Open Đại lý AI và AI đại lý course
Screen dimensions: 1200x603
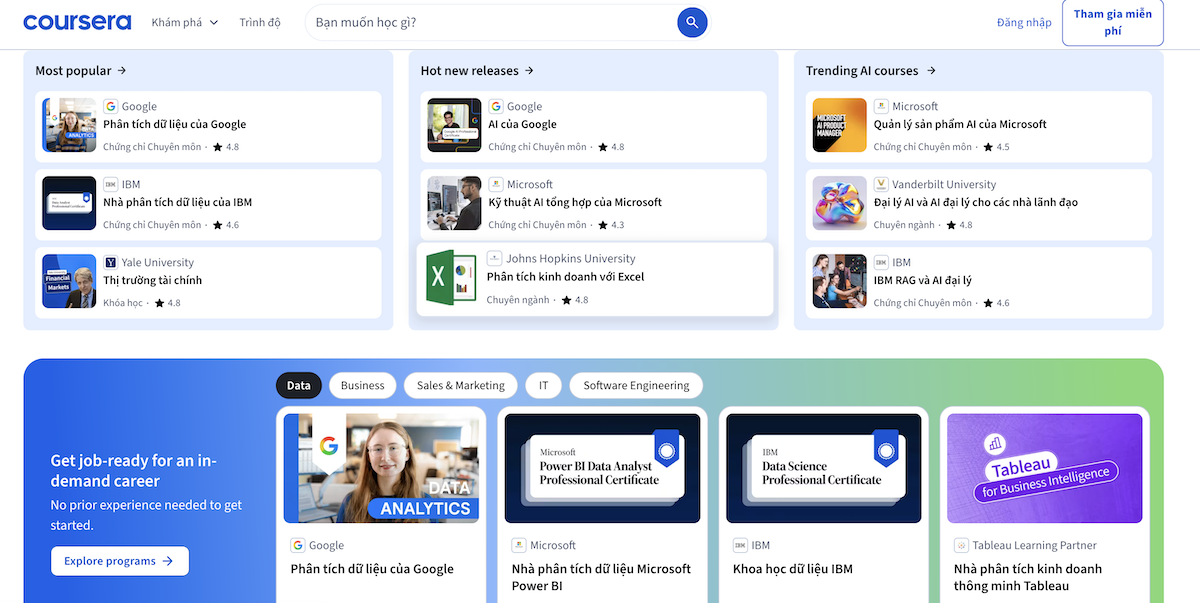coord(976,202)
